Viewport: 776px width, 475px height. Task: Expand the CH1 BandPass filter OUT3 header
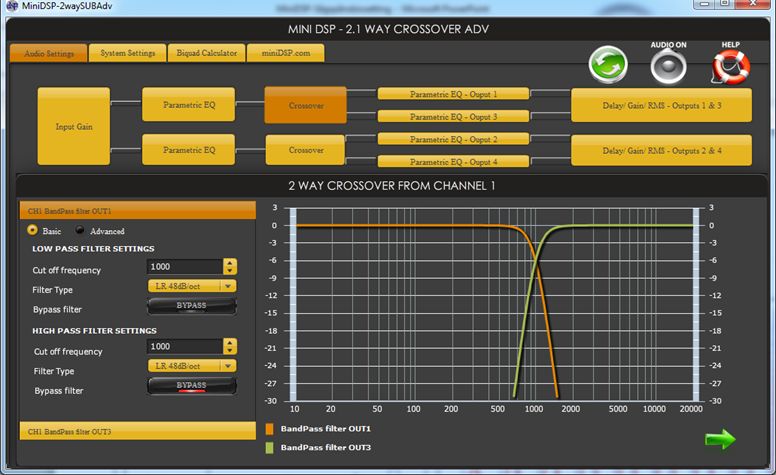pyautogui.click(x=138, y=431)
